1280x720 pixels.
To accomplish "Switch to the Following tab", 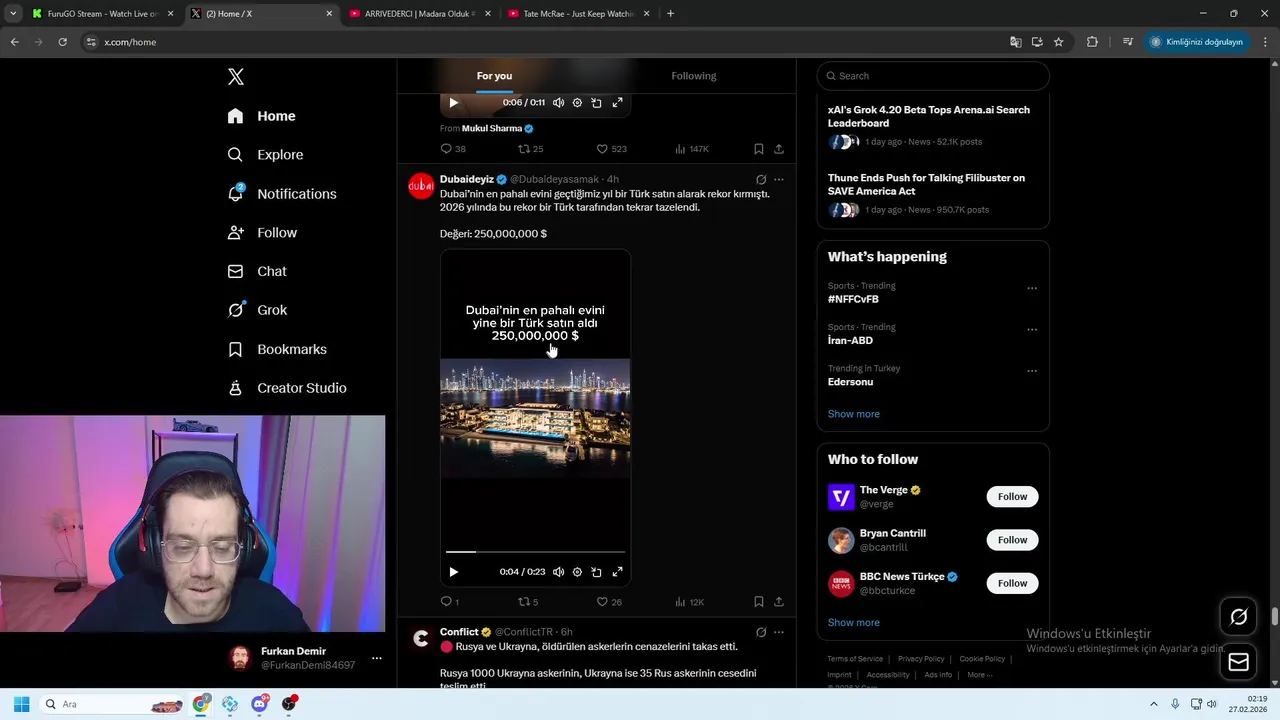I will point(693,76).
